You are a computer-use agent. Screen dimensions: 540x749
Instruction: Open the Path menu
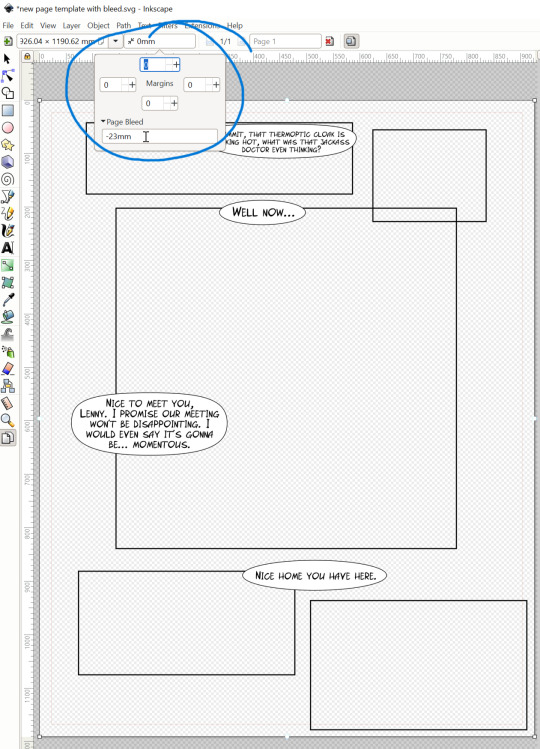(123, 25)
